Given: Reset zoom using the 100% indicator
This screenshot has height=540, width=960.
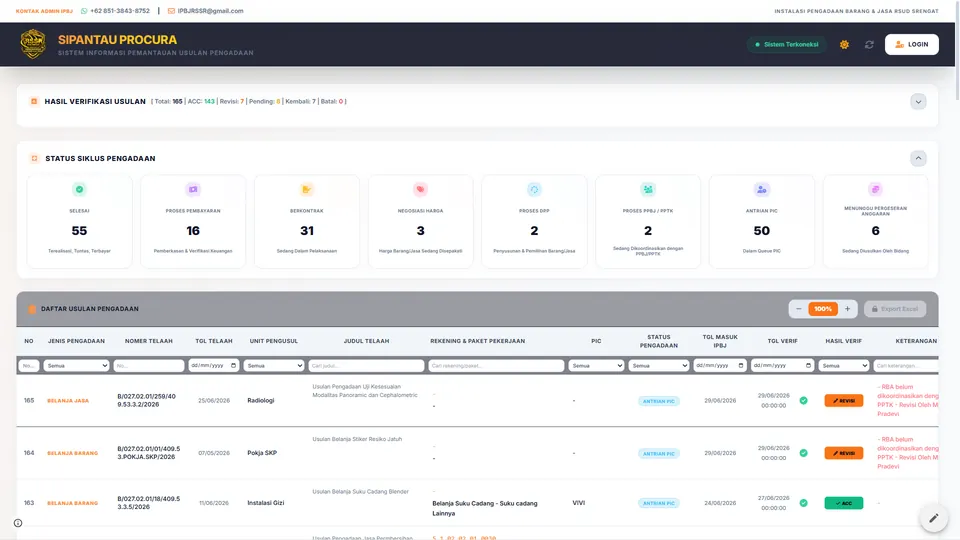Looking at the screenshot, I should (823, 309).
